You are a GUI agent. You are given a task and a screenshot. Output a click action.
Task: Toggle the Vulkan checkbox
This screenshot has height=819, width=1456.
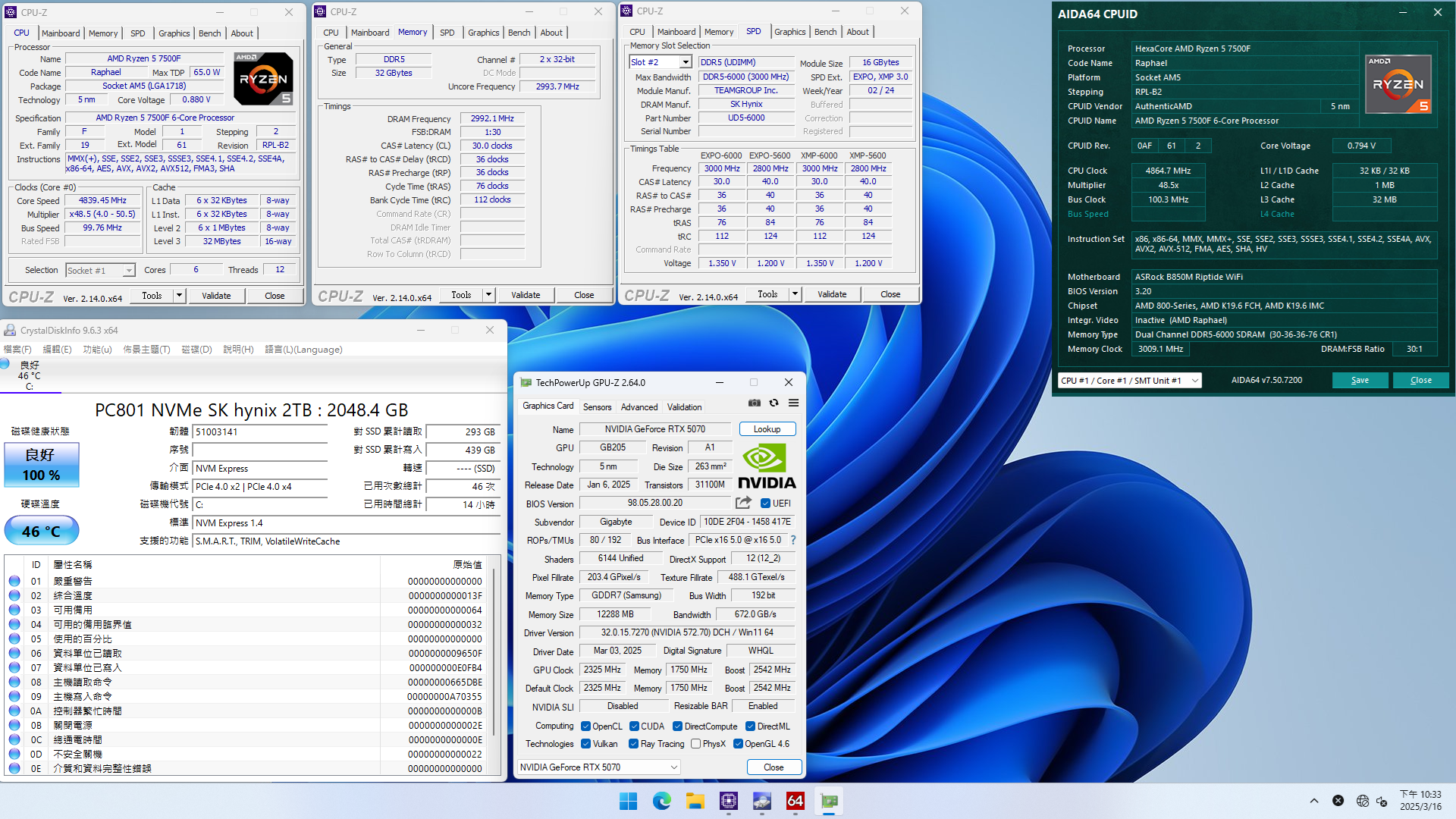coord(585,744)
